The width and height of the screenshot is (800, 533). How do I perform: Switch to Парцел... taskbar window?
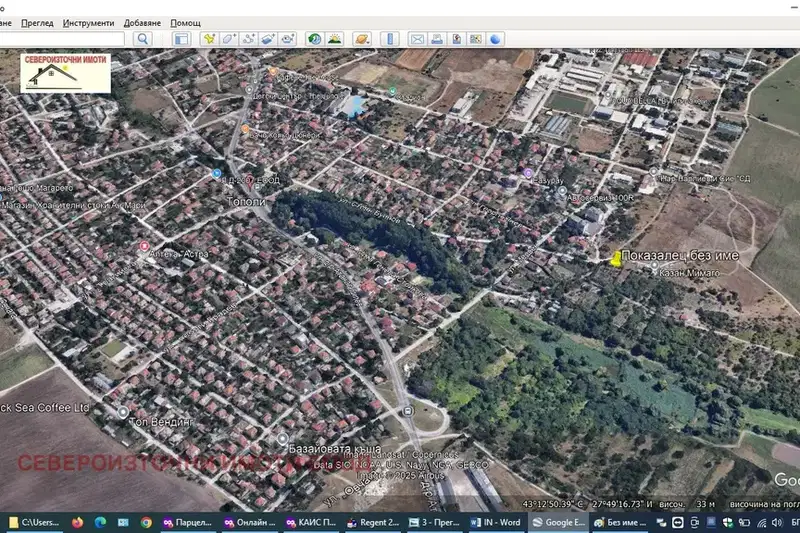(x=187, y=522)
